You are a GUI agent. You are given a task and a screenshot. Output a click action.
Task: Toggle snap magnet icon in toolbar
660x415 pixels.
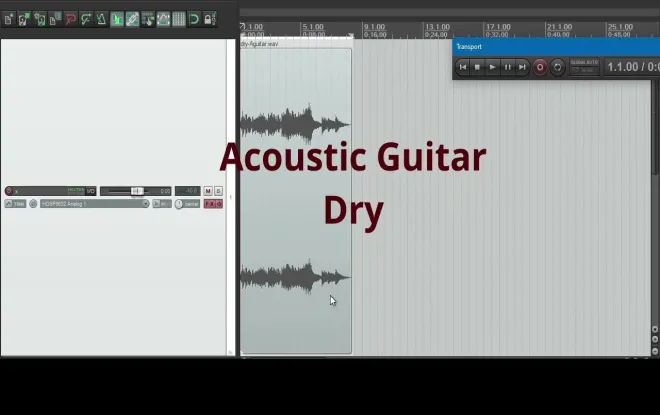(x=193, y=19)
